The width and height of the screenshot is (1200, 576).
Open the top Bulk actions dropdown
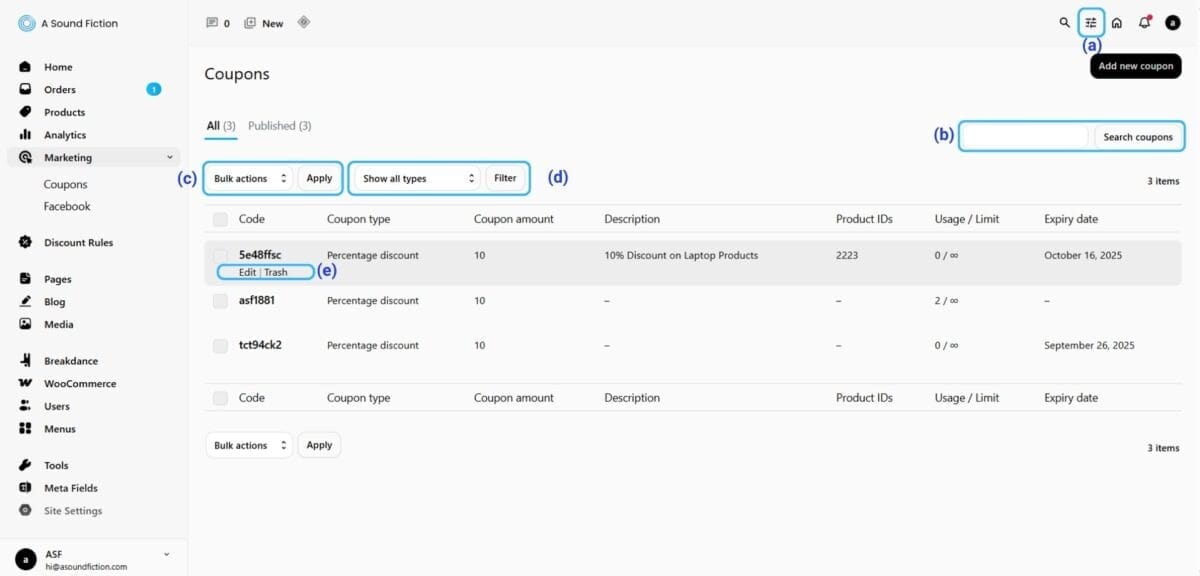point(250,179)
